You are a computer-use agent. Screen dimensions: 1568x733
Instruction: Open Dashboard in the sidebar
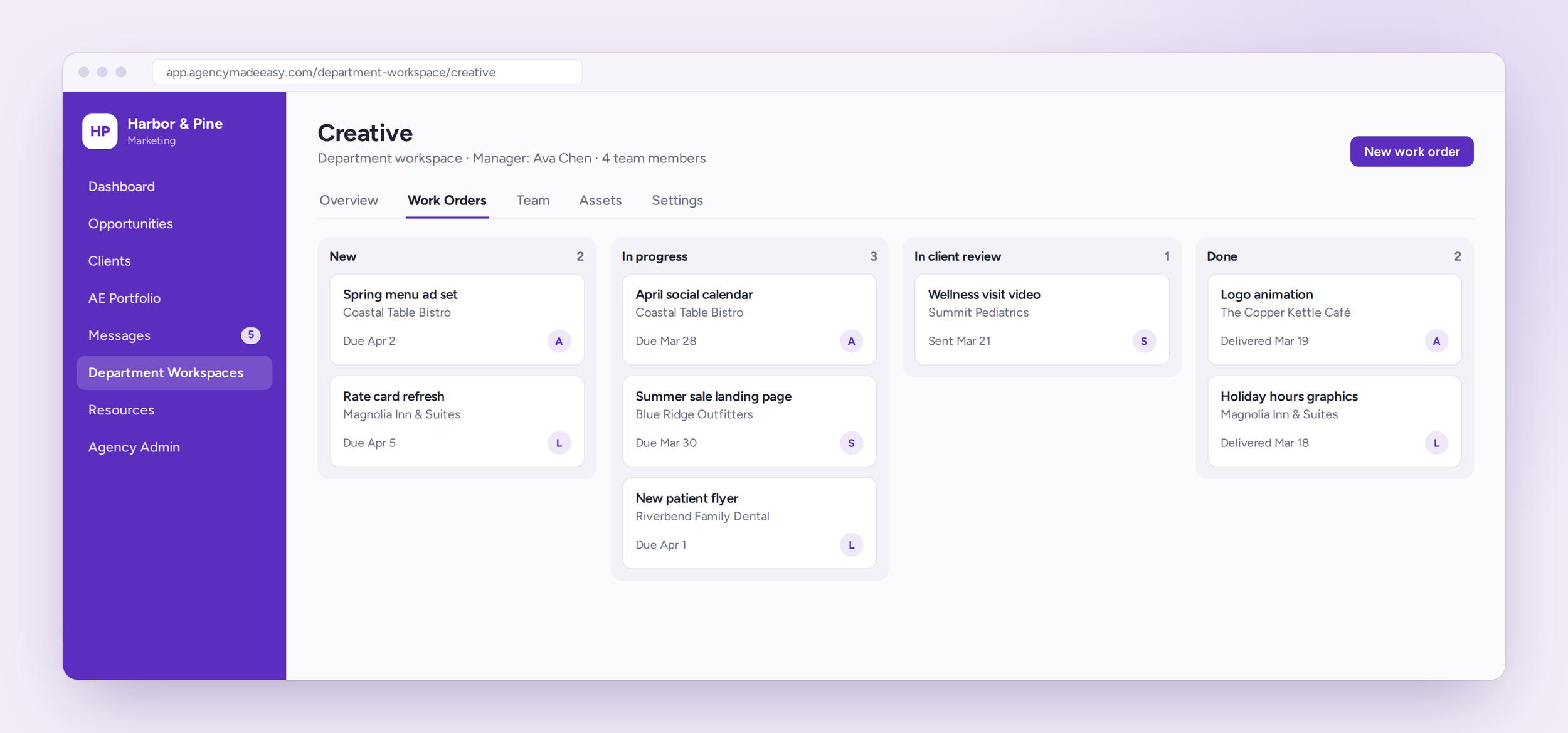click(174, 187)
